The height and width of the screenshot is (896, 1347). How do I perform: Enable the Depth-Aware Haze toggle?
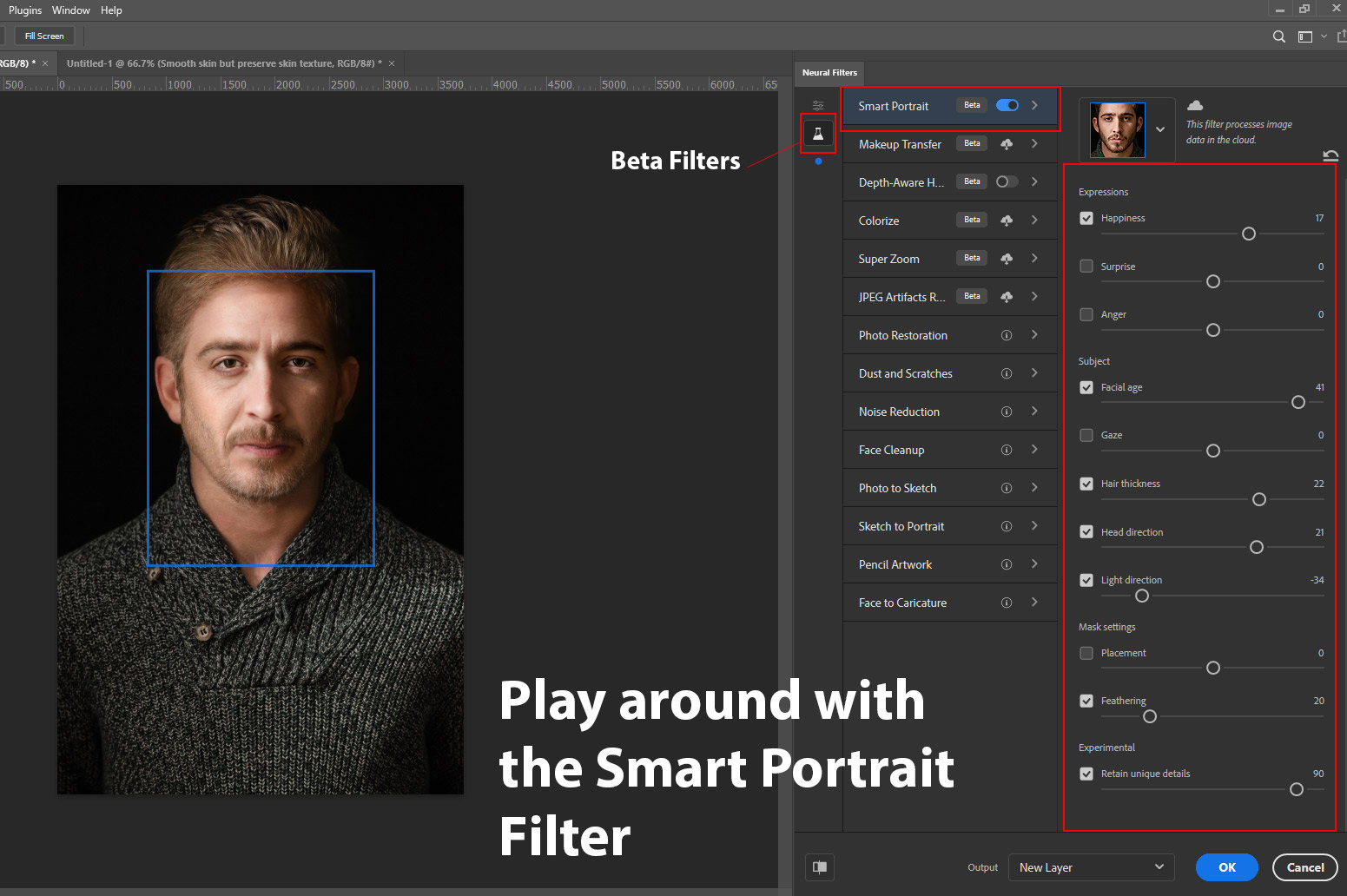pos(1007,181)
